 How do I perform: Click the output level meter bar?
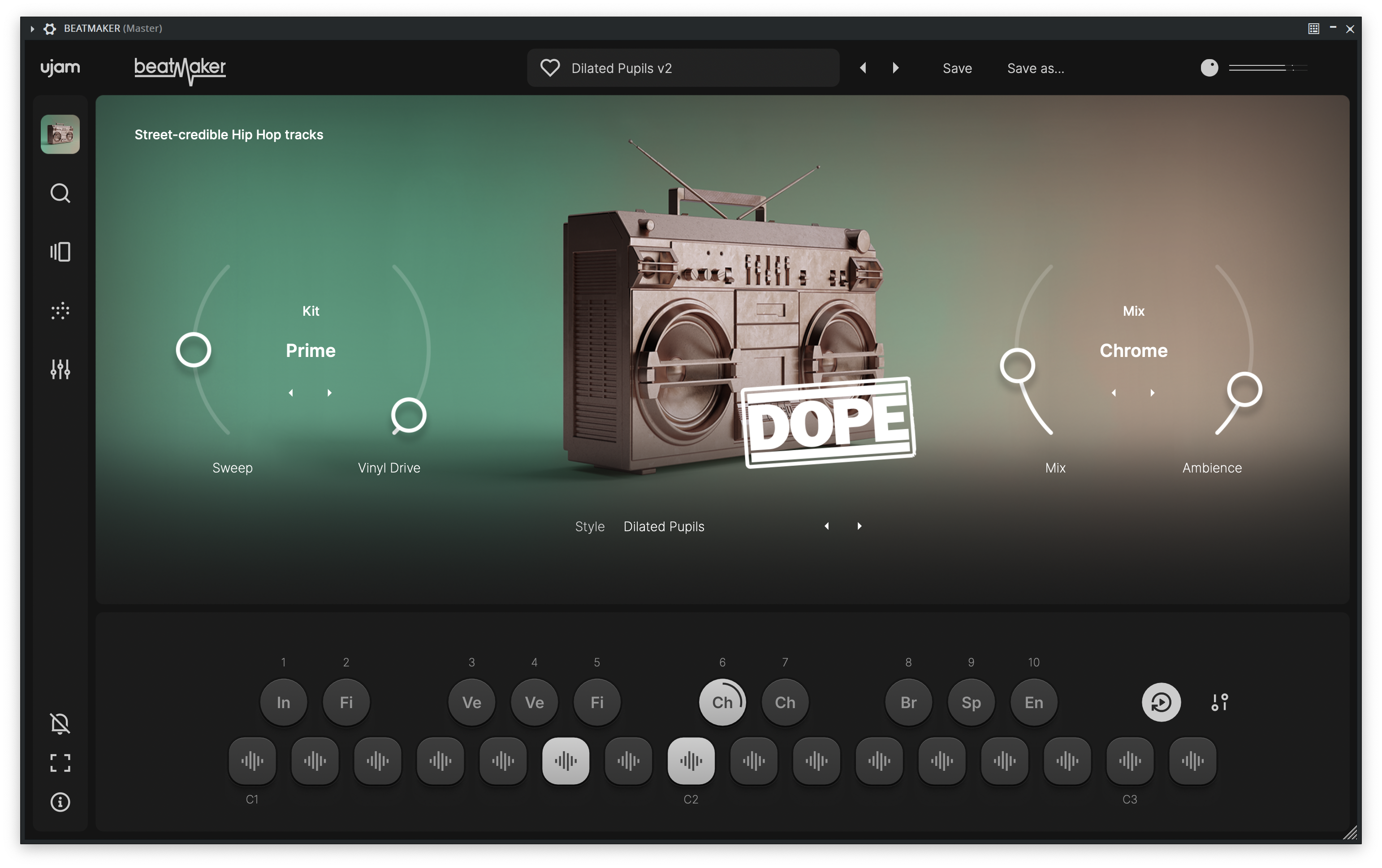1268,68
